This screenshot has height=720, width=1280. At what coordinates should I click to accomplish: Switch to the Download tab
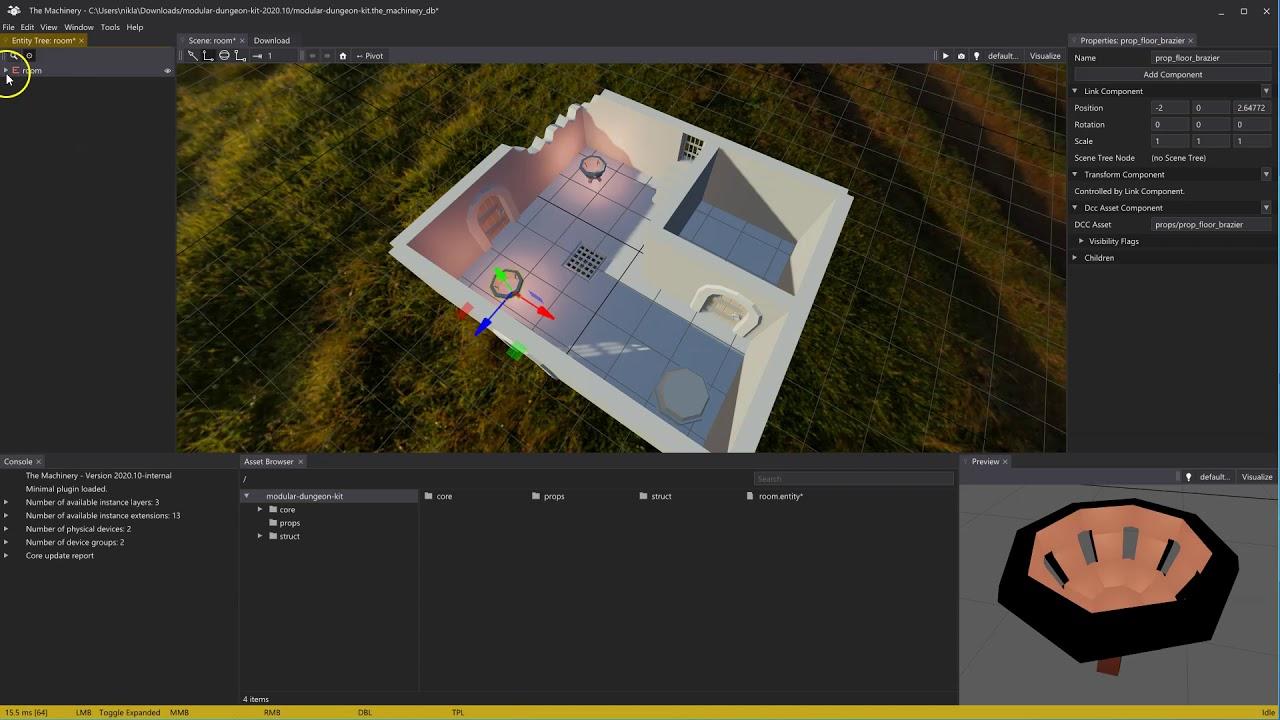272,41
